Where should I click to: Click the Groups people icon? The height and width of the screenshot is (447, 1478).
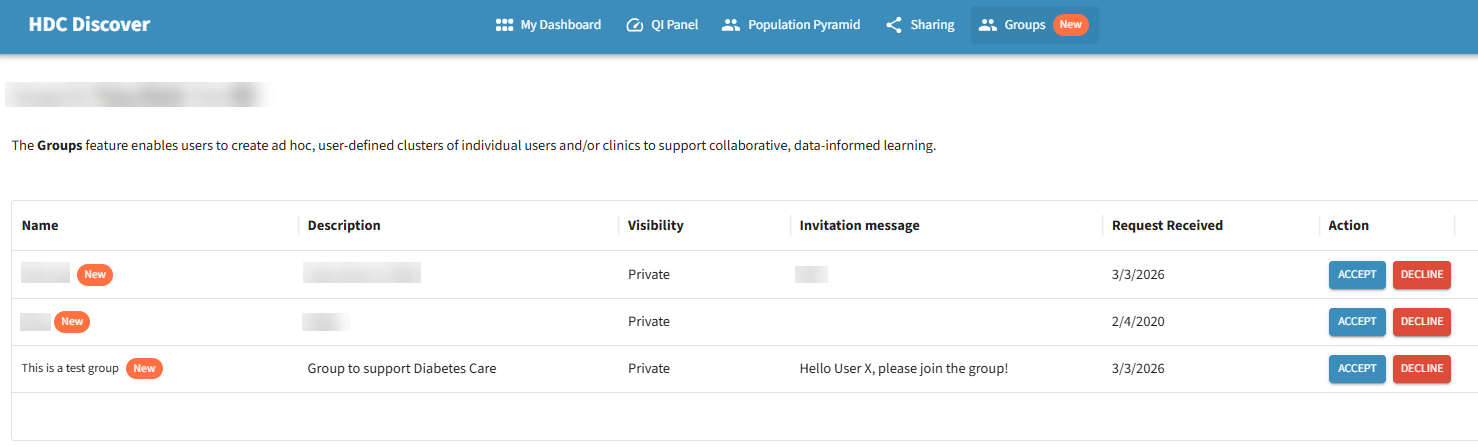coord(988,25)
